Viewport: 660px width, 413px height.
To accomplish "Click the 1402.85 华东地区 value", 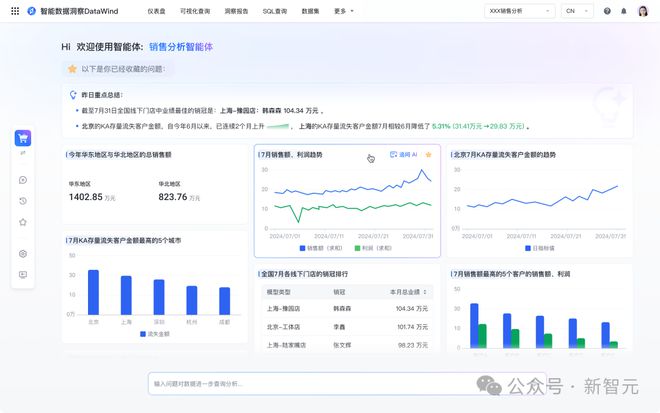I will click(x=86, y=197).
